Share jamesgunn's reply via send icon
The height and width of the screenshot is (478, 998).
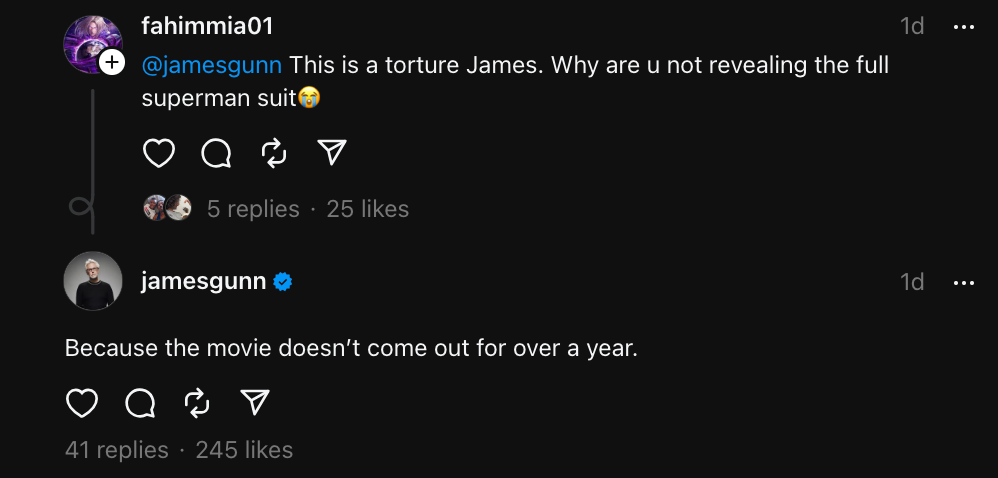256,403
